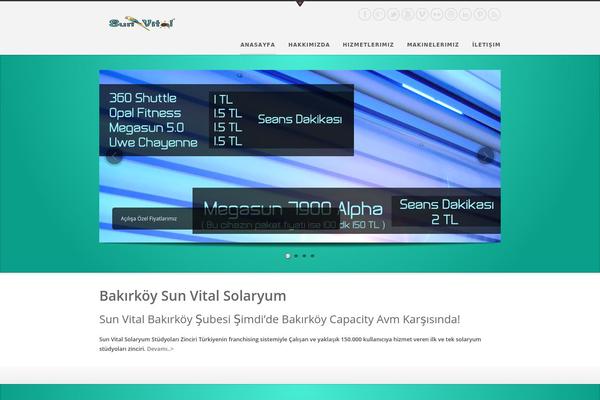Select the third slider pagination dot

(x=304, y=256)
